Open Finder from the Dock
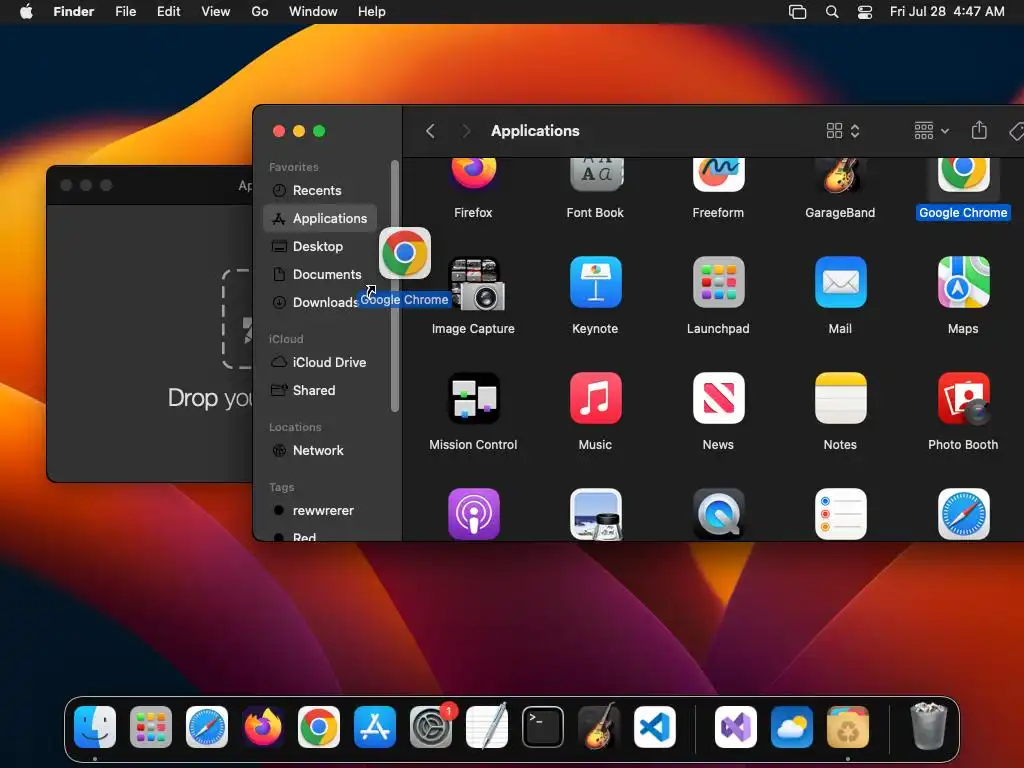The height and width of the screenshot is (768, 1024). [x=95, y=727]
